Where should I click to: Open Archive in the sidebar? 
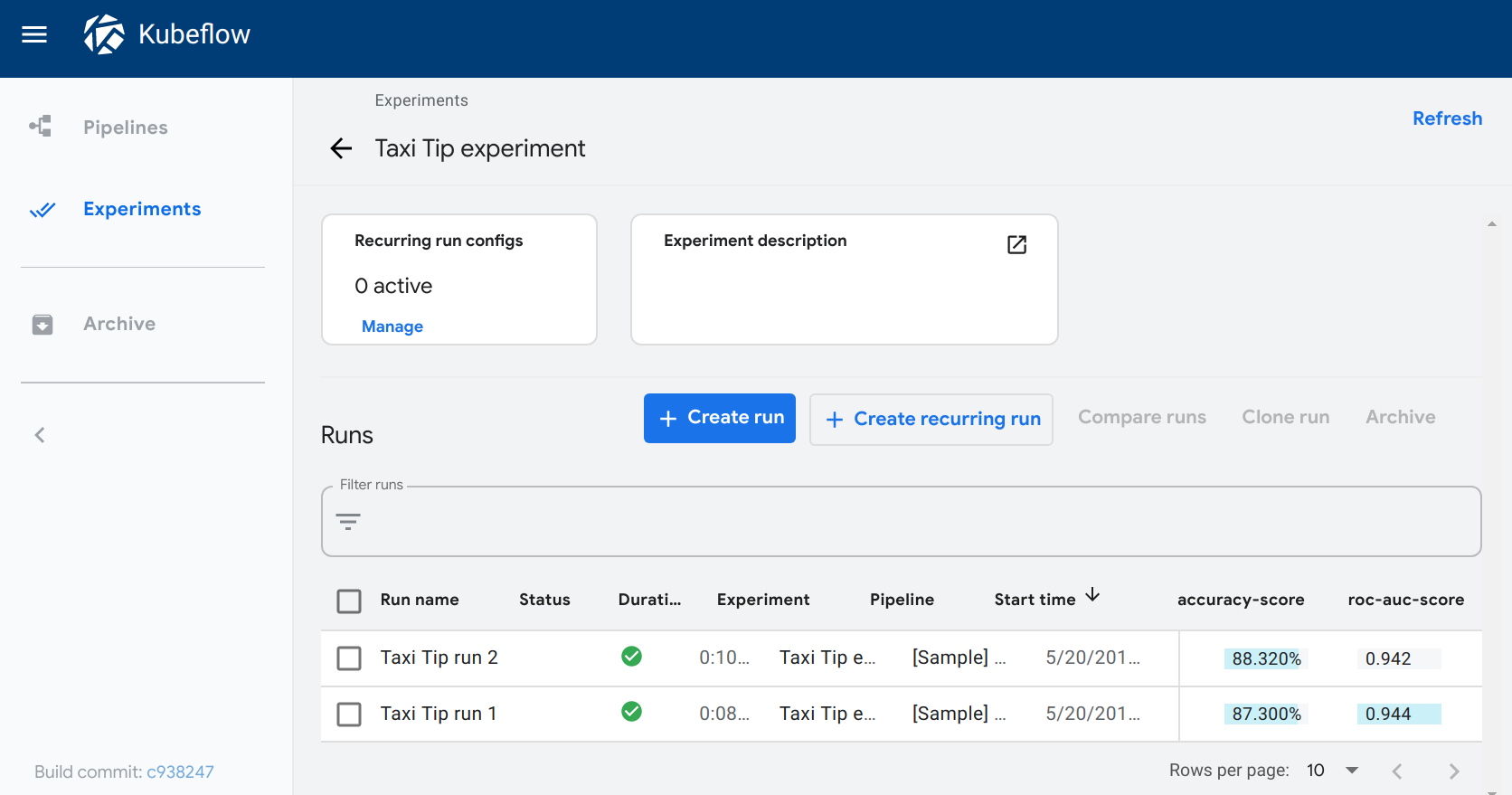[119, 324]
